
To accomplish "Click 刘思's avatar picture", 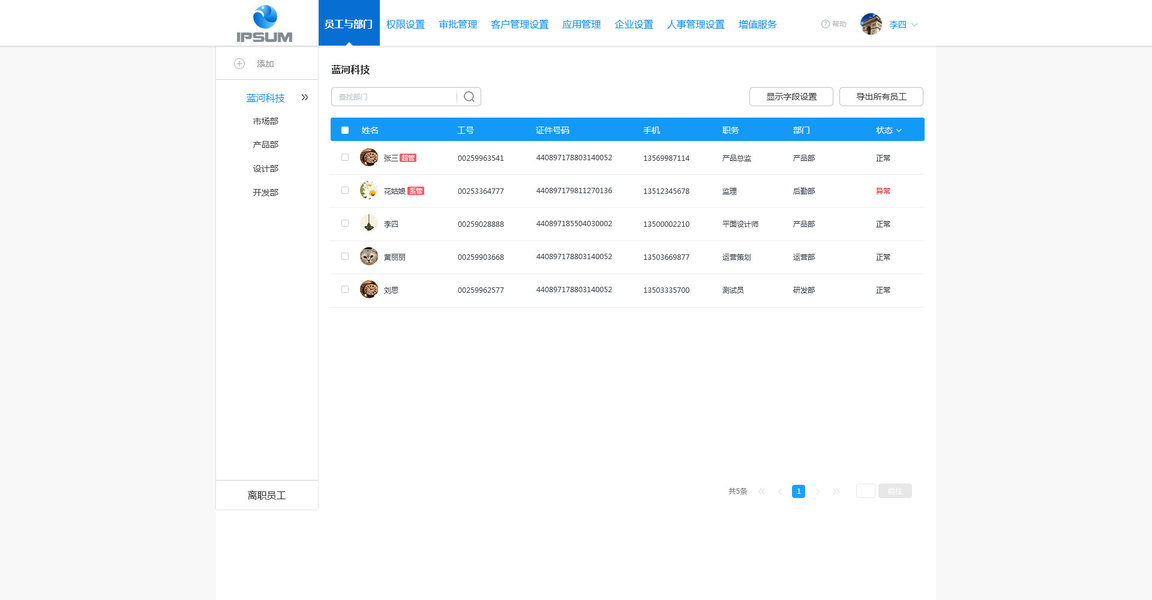I will 369,289.
